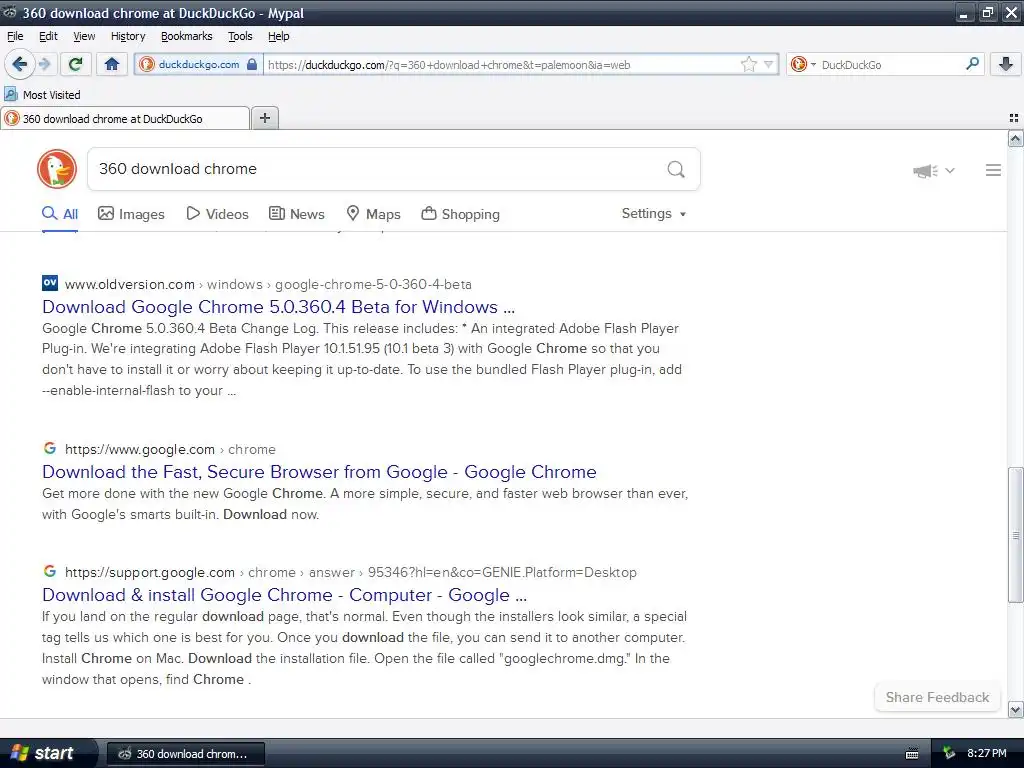Open the Help menu
This screenshot has width=1024, height=768.
tap(278, 36)
